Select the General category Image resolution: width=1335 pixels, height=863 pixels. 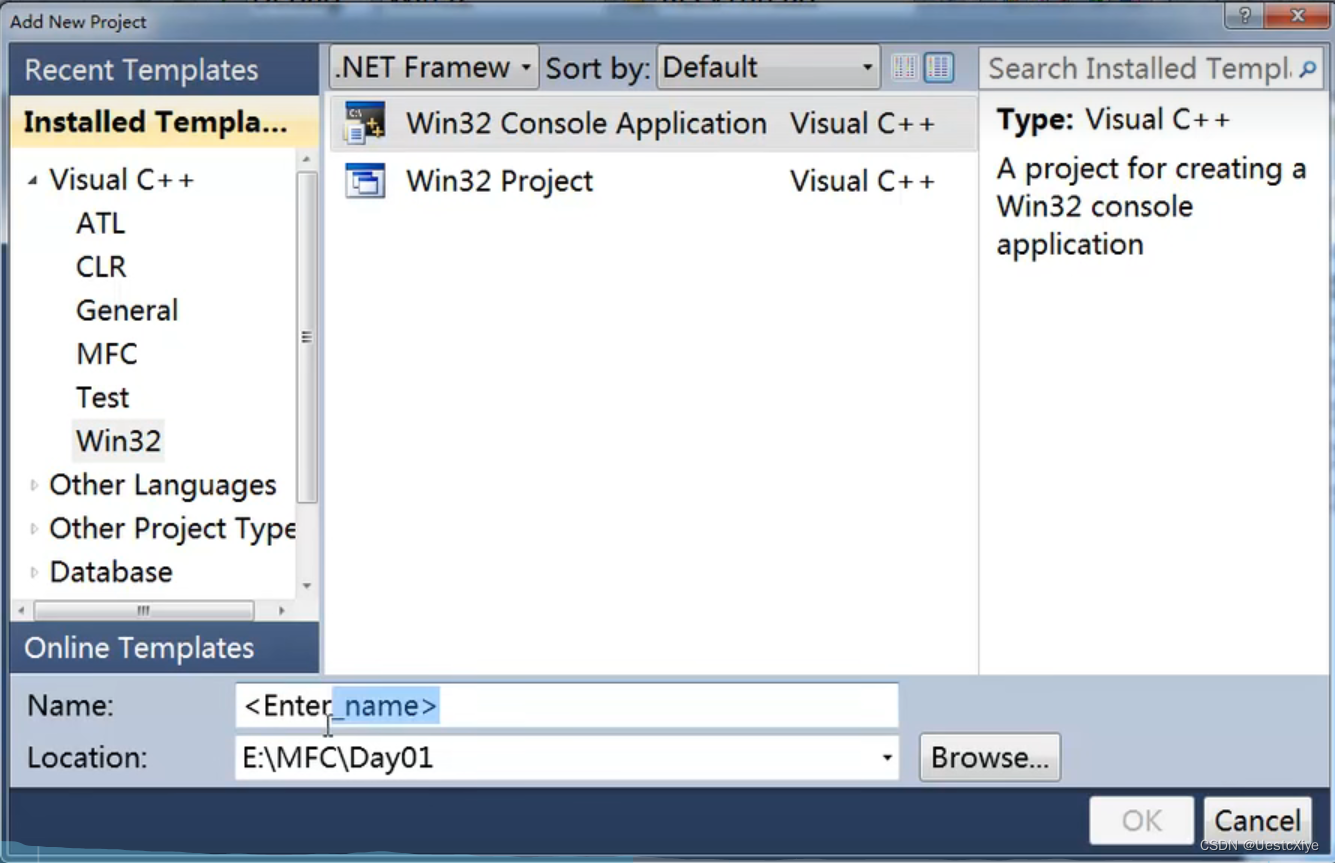coord(127,310)
